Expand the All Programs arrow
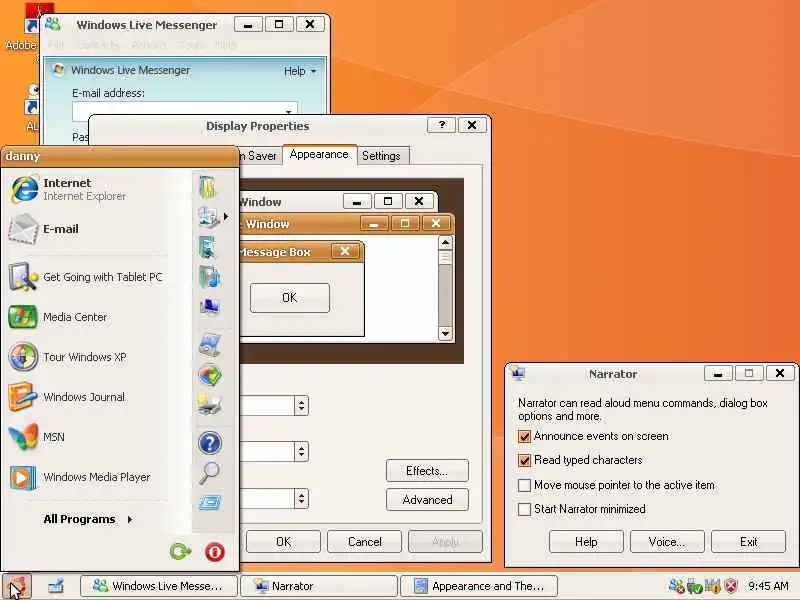 [130, 519]
